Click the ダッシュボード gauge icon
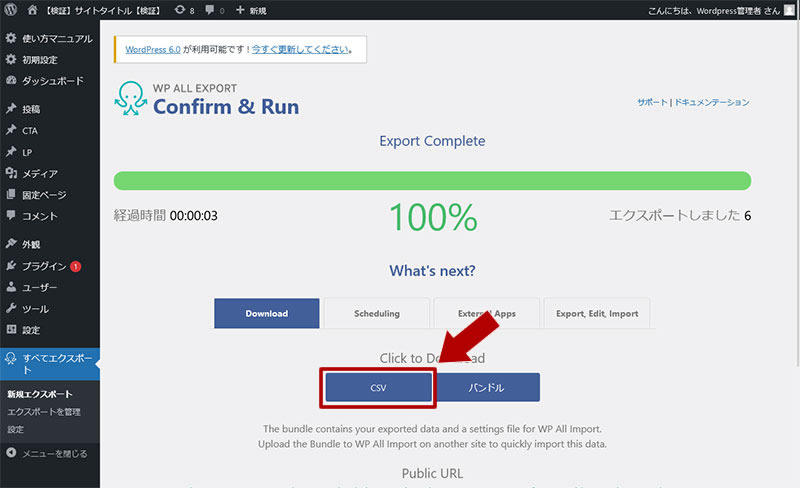Viewport: 800px width, 488px height. tap(11, 80)
